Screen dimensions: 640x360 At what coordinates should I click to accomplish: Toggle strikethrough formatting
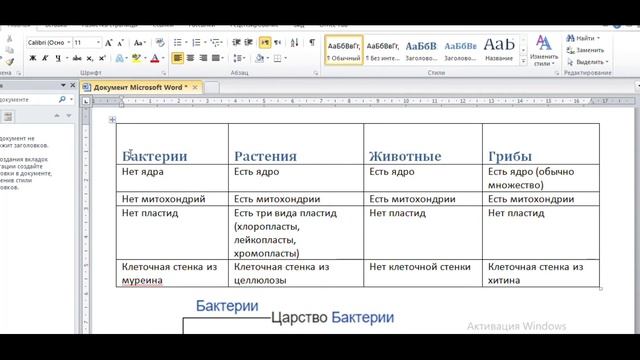point(77,58)
